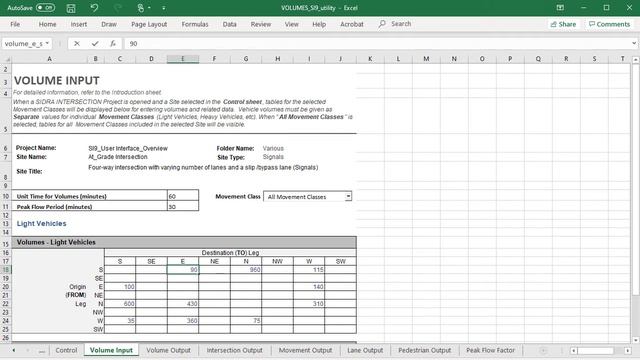Click vertical scrollbar down arrow
Image resolution: width=640 pixels, height=360 pixels.
pos(635,340)
